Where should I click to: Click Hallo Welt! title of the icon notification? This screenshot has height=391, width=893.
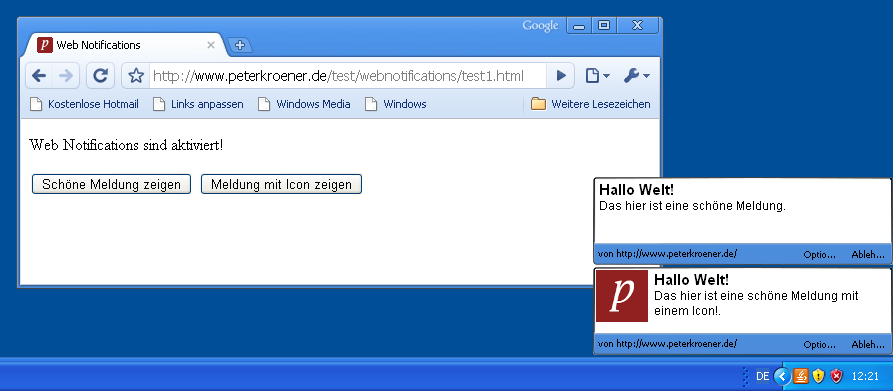click(691, 280)
